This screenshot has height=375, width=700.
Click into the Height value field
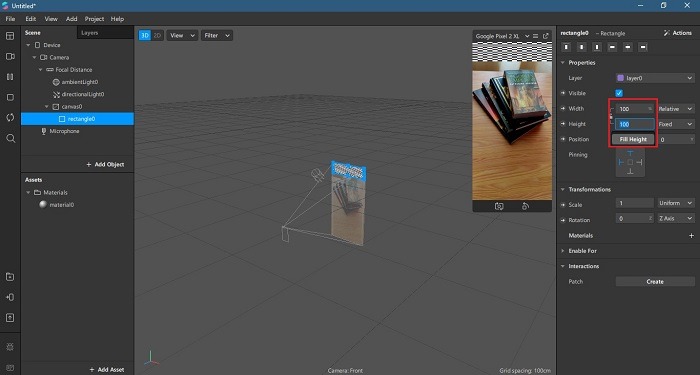coord(634,124)
